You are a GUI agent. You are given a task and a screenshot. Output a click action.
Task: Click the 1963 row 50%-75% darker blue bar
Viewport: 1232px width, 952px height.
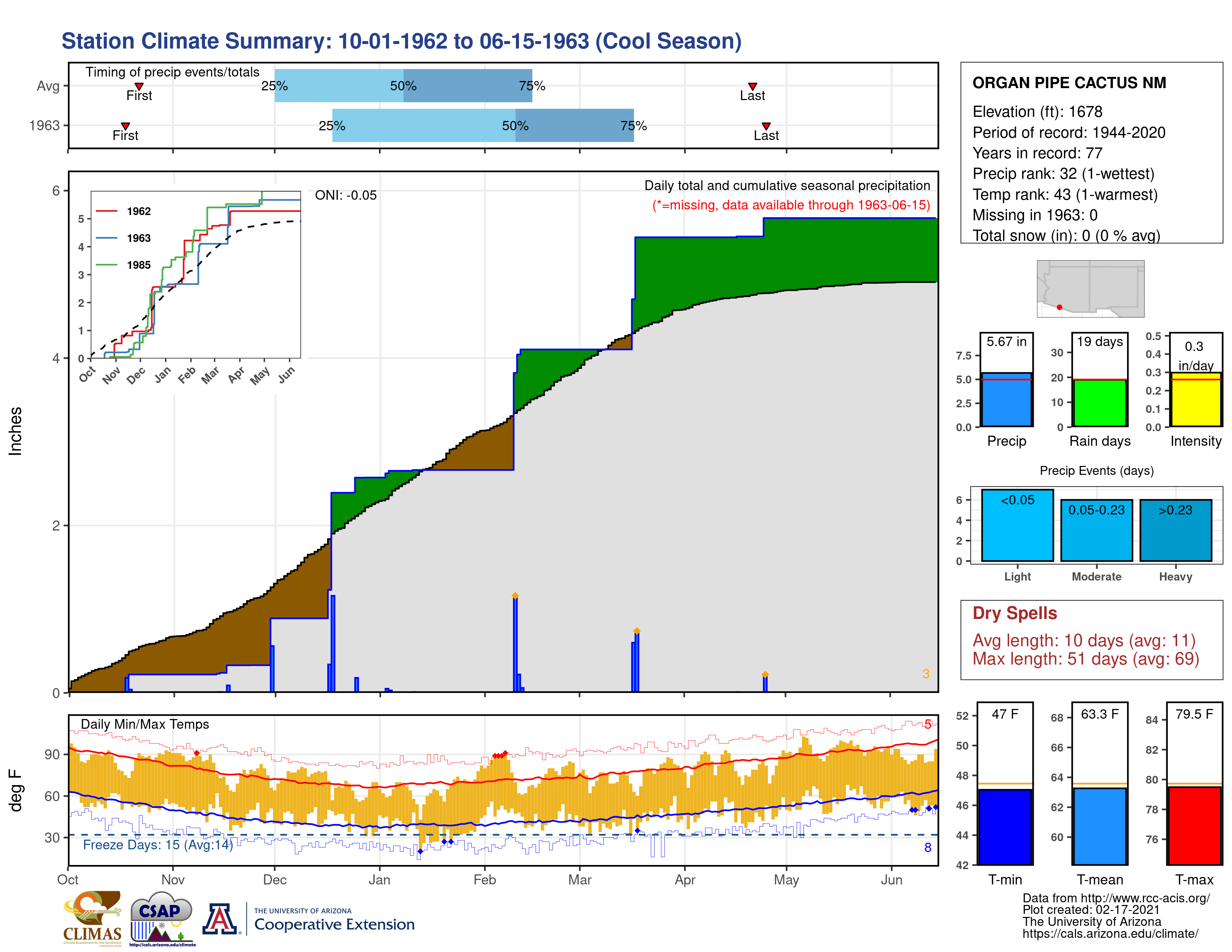click(x=575, y=125)
